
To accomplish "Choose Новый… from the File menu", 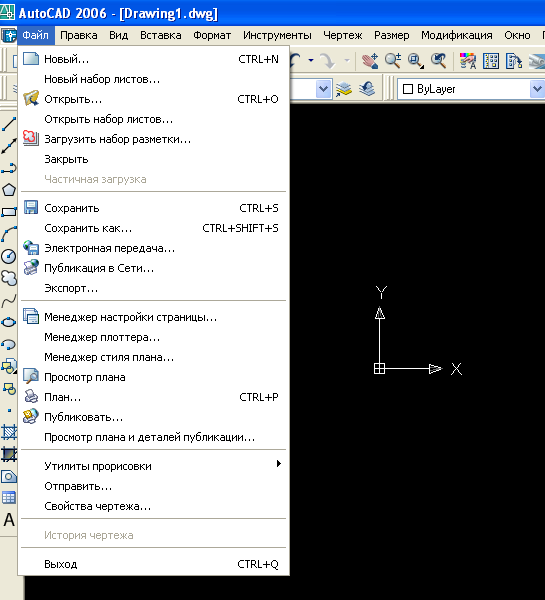I will [153, 59].
